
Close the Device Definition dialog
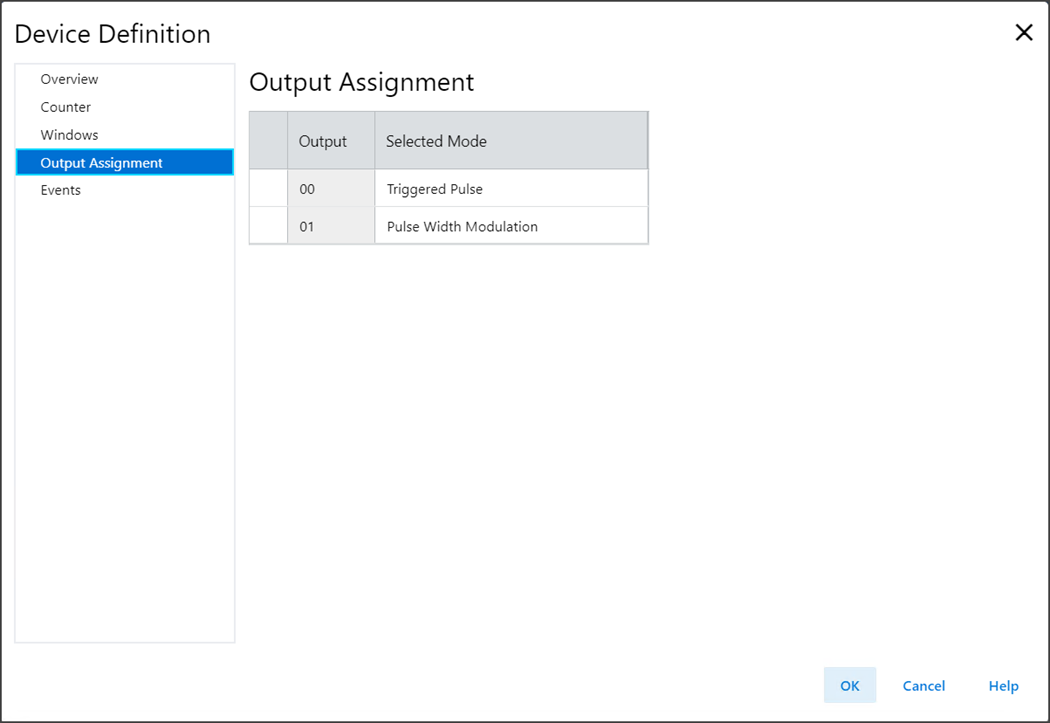click(x=1024, y=33)
